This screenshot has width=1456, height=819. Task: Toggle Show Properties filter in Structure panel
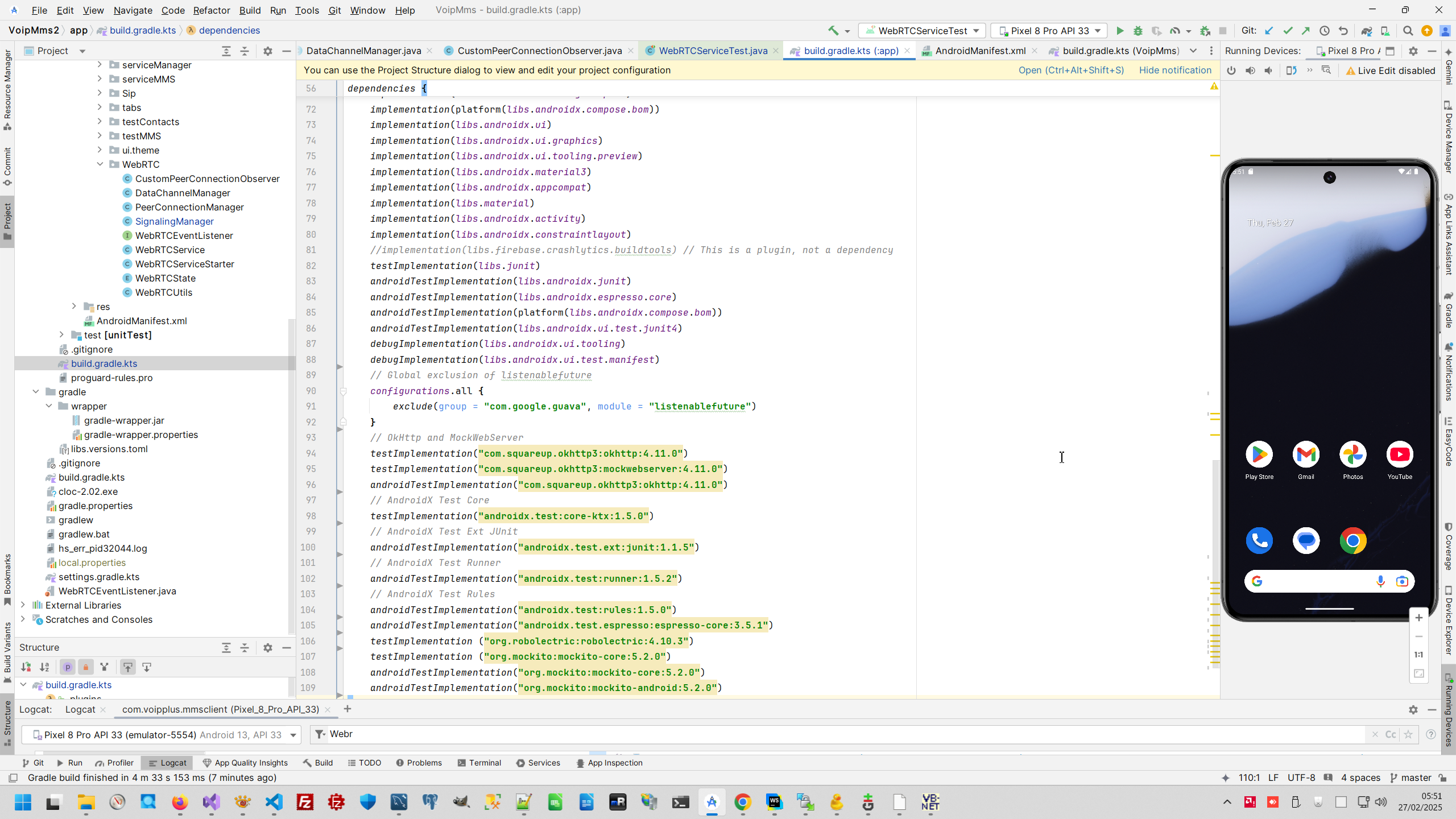(67, 667)
